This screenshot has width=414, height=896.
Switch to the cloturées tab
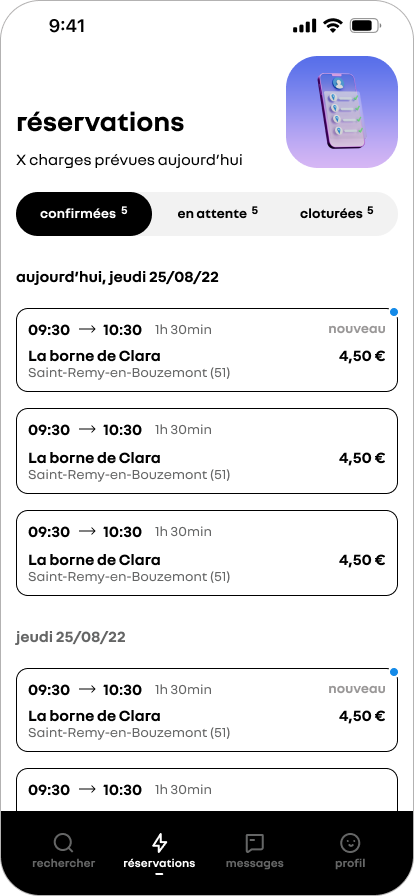coord(337,214)
